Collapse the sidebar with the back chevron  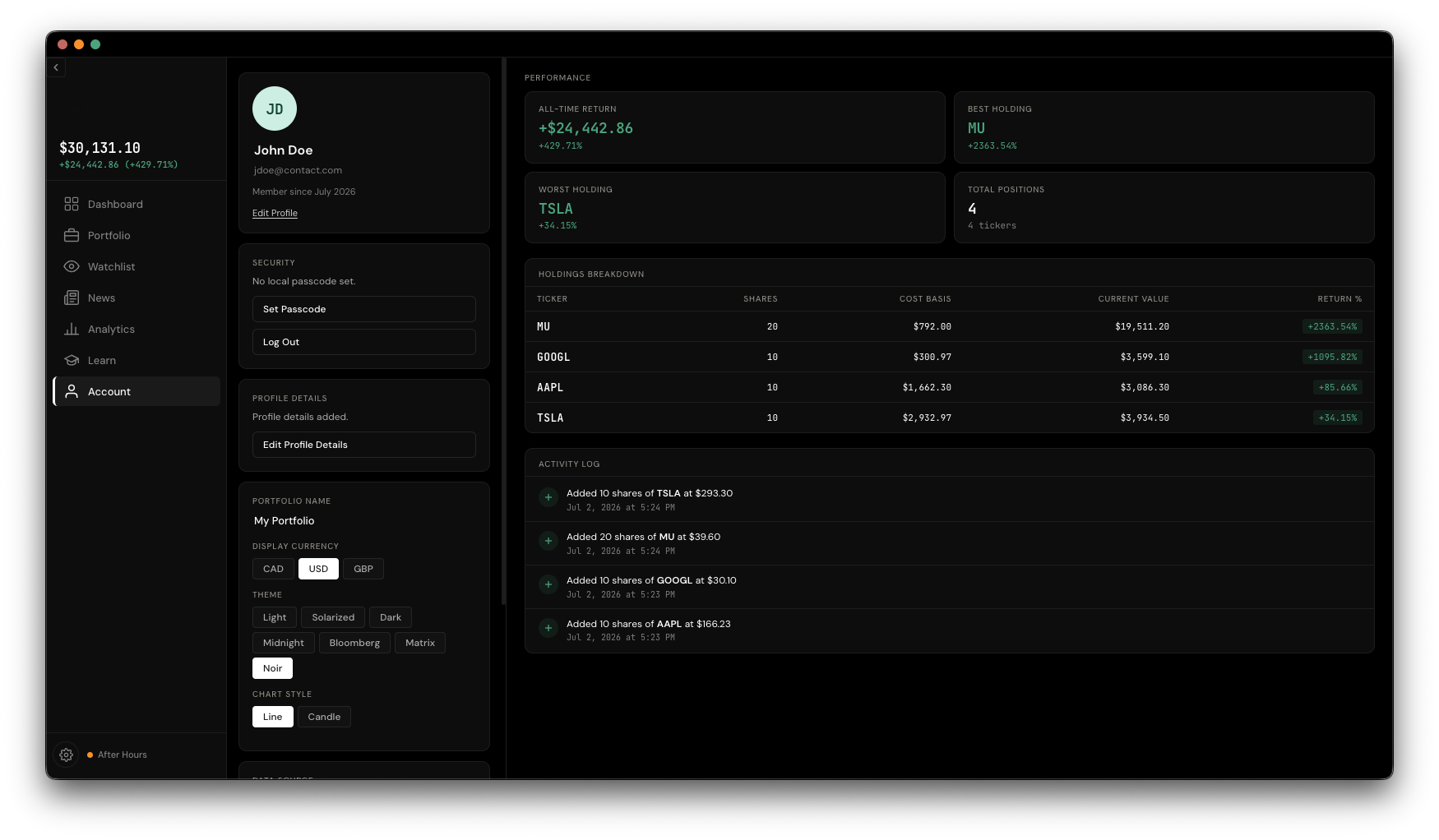(56, 67)
